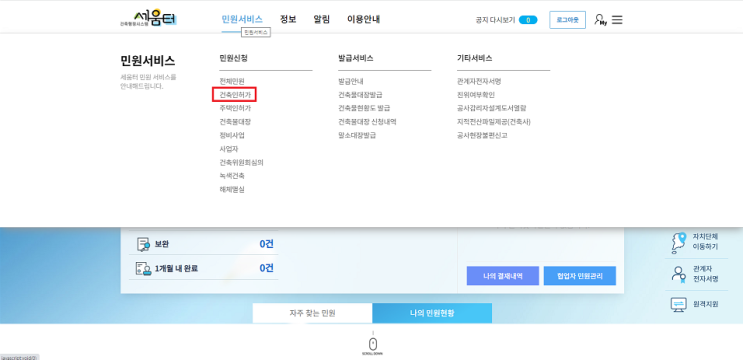Click the 민원신청 column heading

[x=233, y=58]
